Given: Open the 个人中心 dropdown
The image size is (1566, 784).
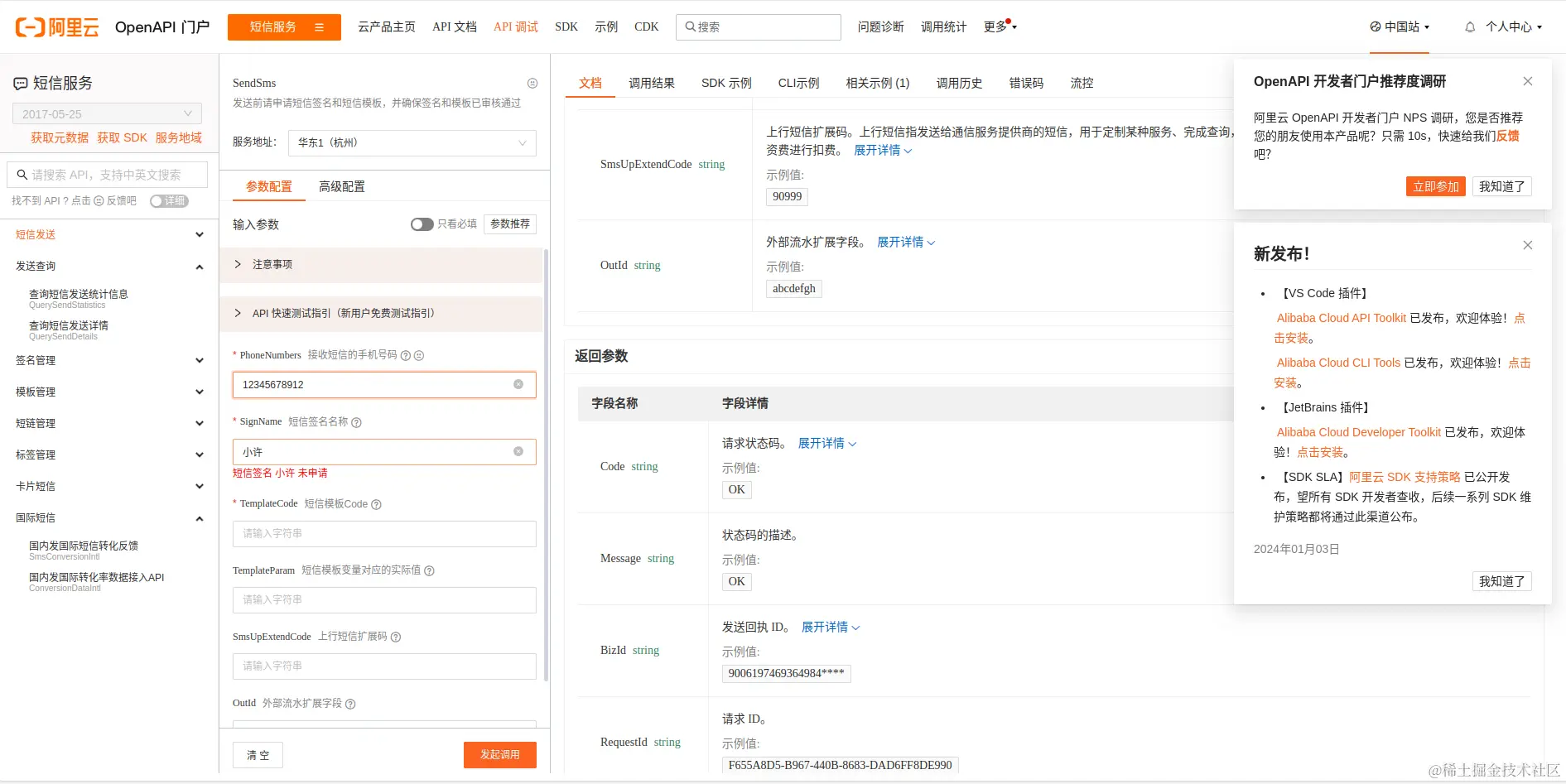Looking at the screenshot, I should coord(1514,26).
